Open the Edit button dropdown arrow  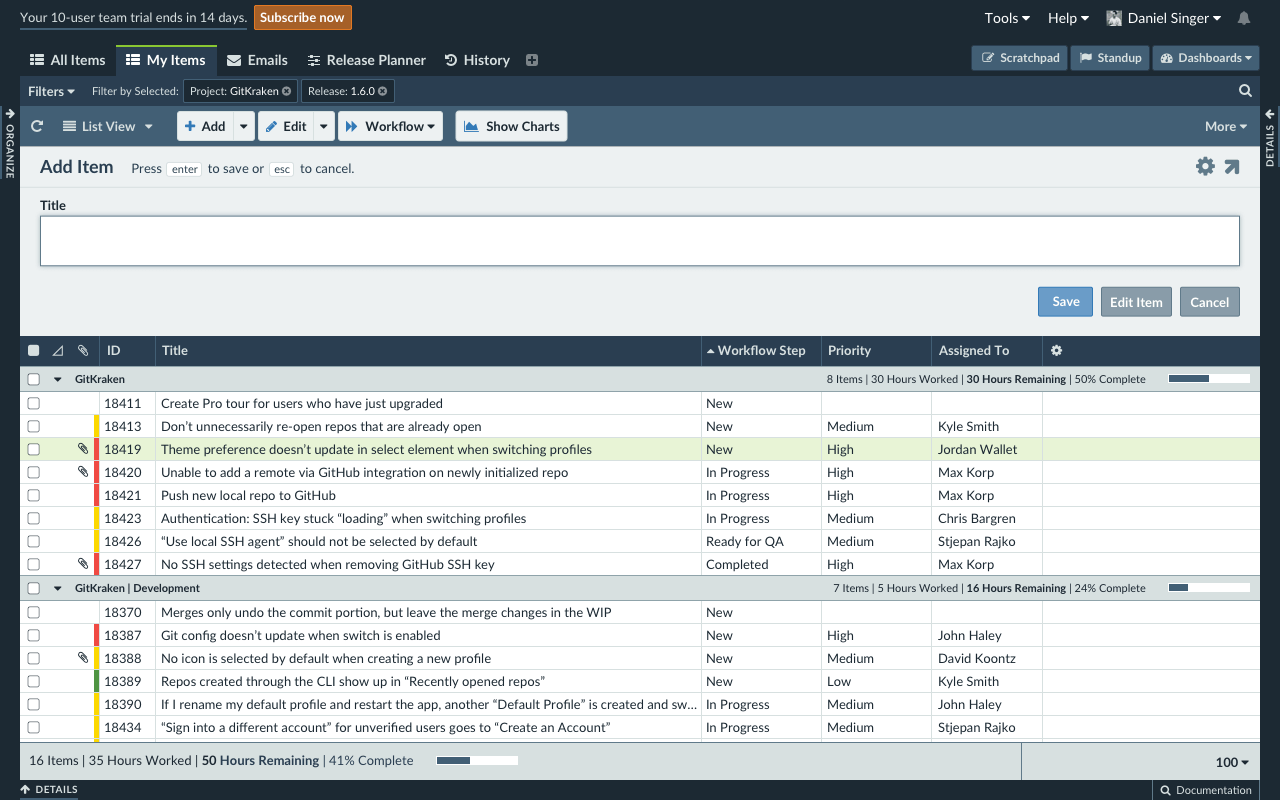[324, 126]
